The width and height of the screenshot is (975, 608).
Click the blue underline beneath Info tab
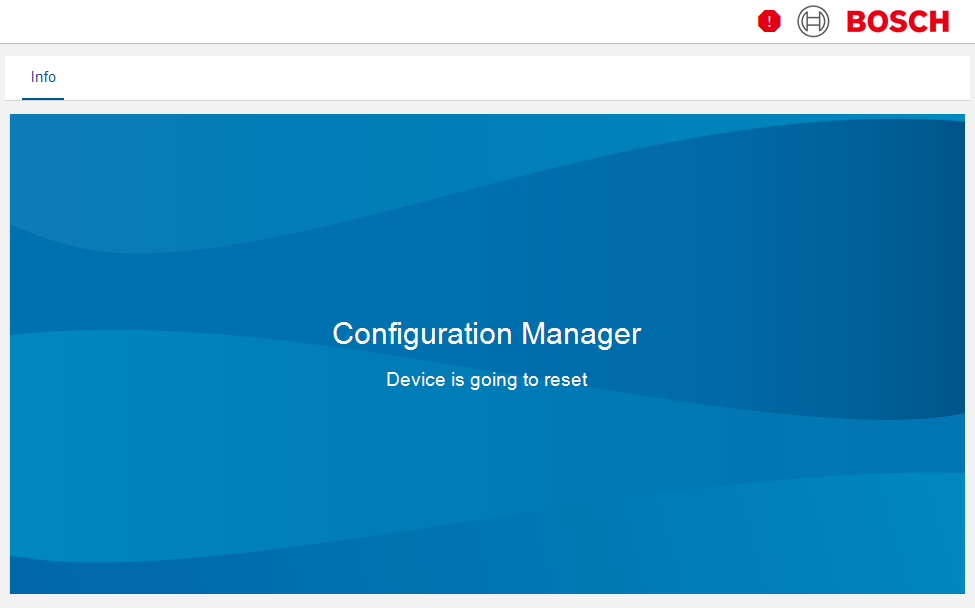tap(43, 99)
